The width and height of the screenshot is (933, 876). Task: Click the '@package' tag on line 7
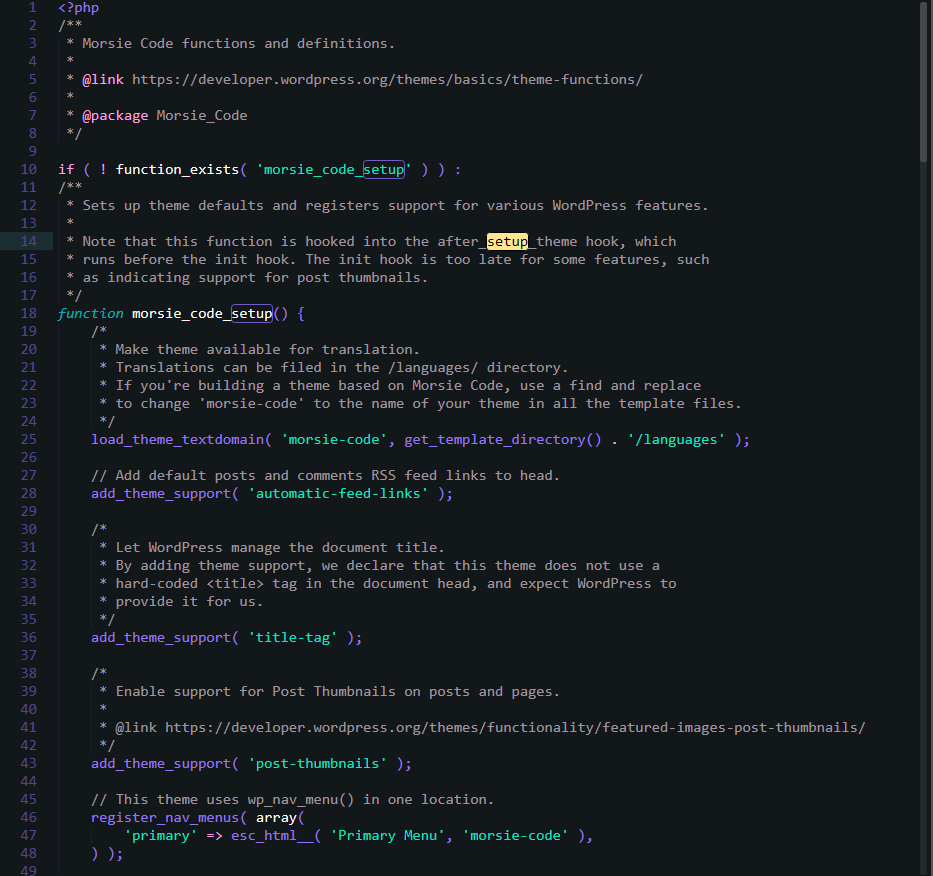coord(115,115)
